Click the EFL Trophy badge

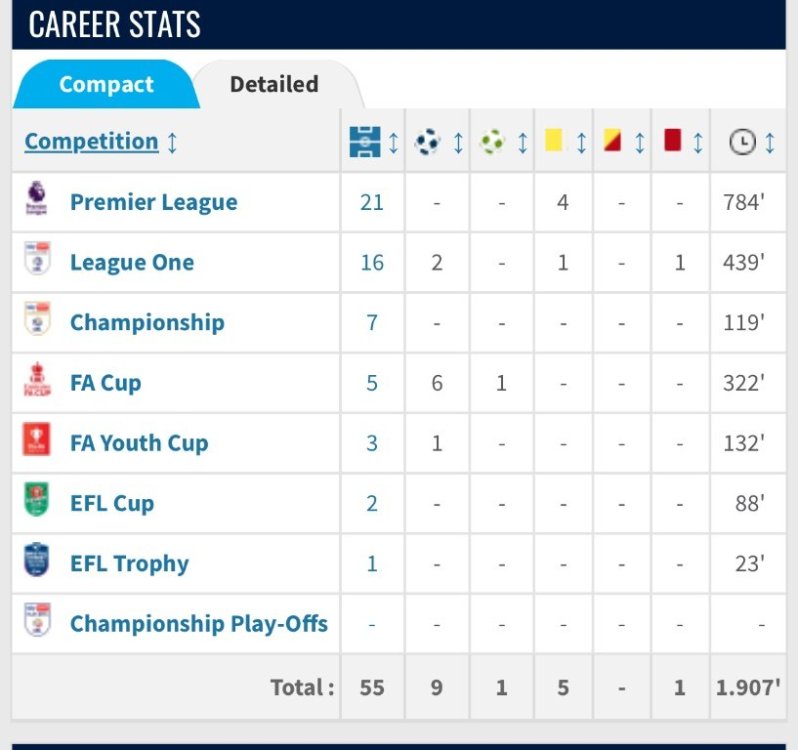point(37,562)
